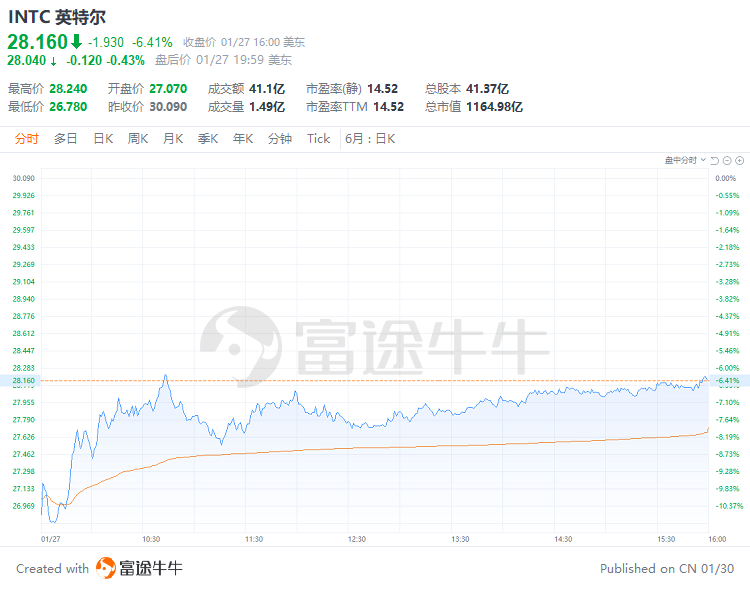Click the 总股本 value 41.37亿
Image resolution: width=750 pixels, height=589 pixels.
pos(487,89)
